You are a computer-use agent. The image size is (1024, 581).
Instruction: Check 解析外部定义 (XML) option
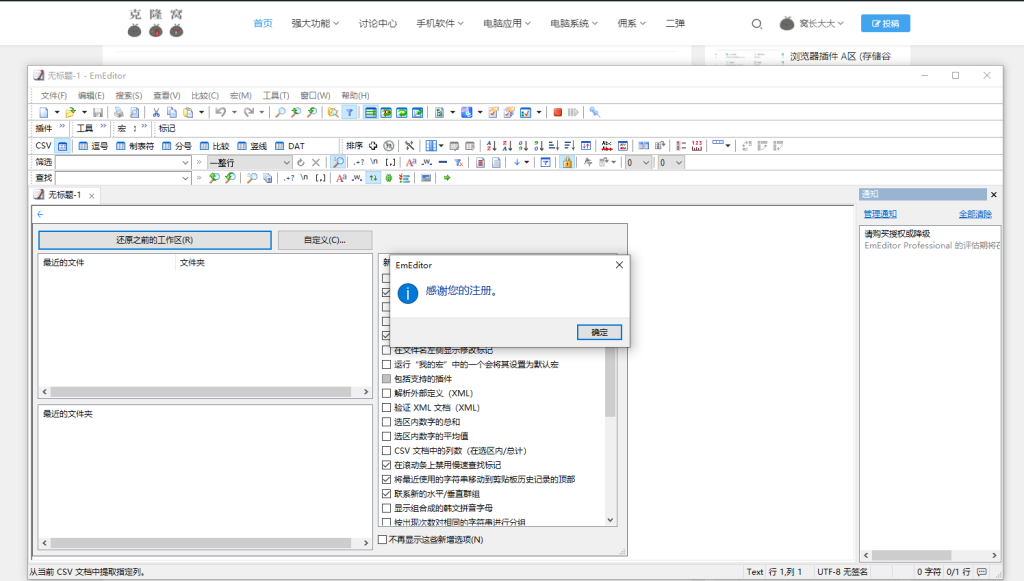[x=387, y=393]
